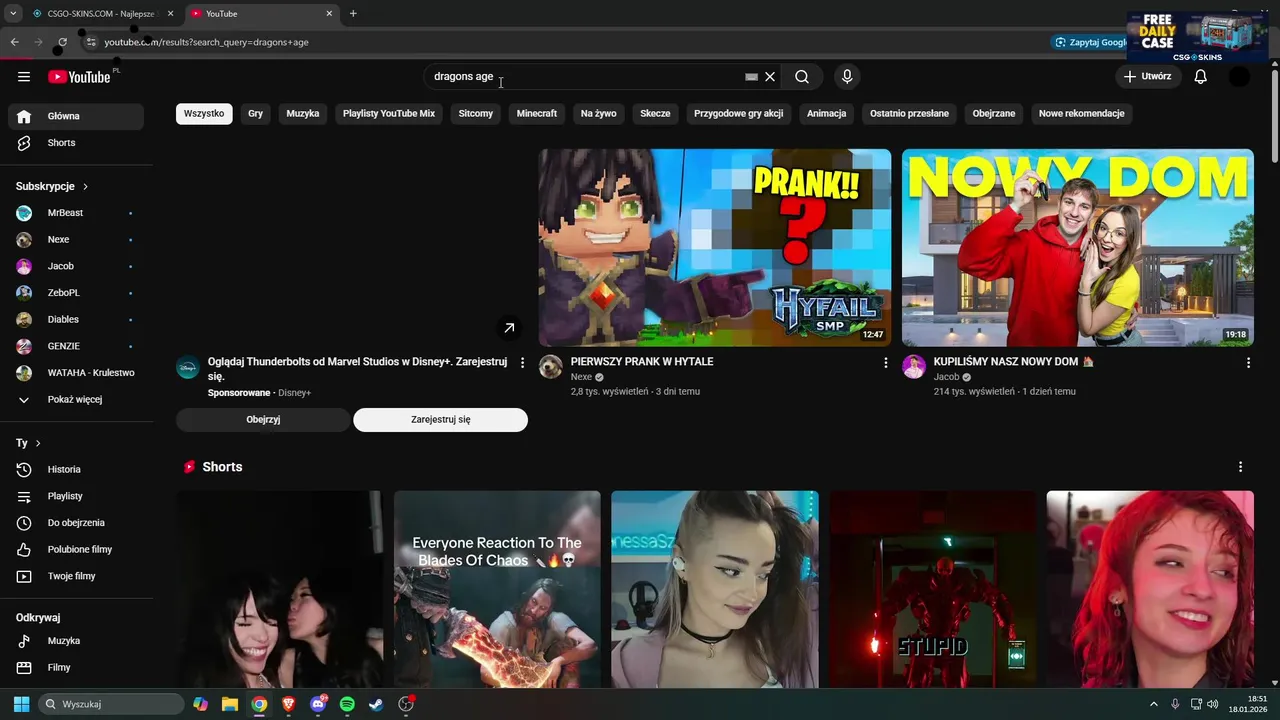The width and height of the screenshot is (1280, 720).
Task: Open Steam from the taskbar
Action: coord(376,704)
